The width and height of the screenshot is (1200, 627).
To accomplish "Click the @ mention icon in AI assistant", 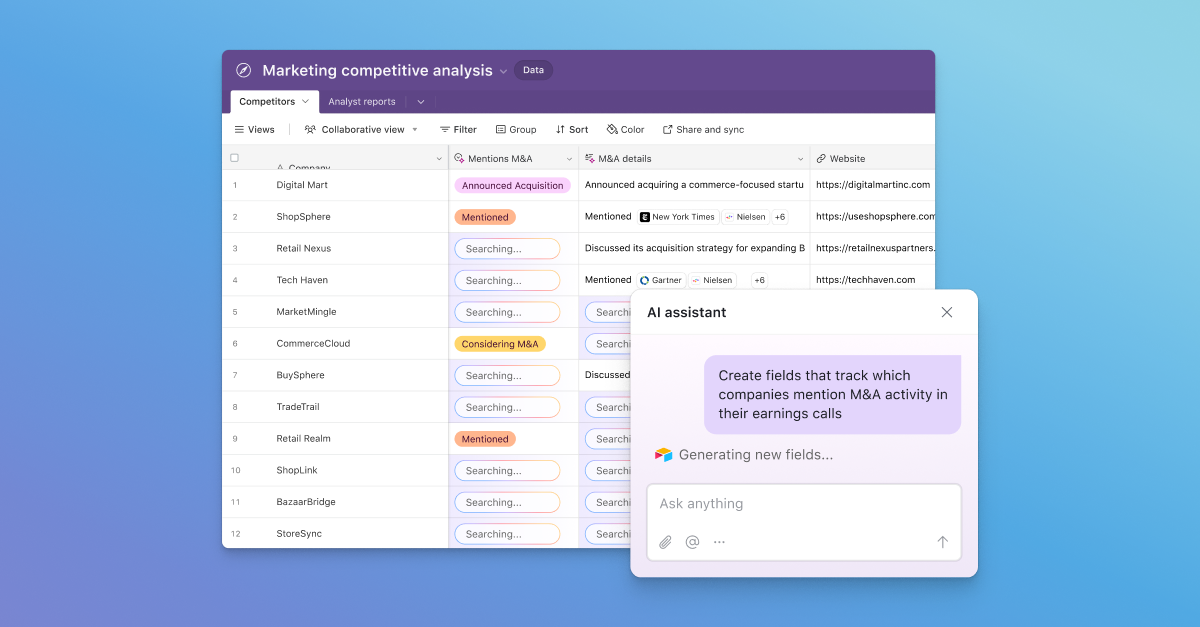I will pos(692,541).
